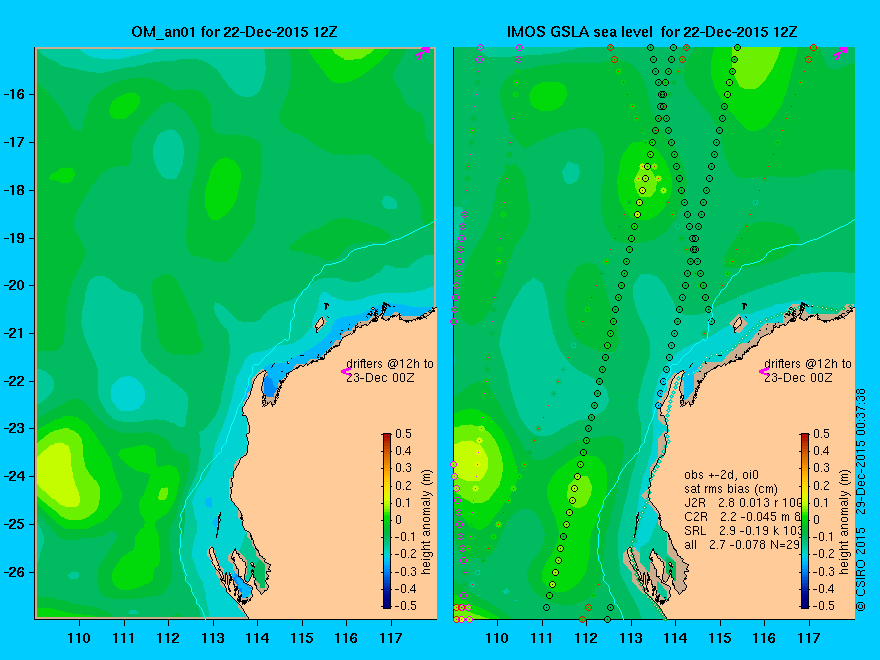Click latitude label '-17' on the left axis
Image resolution: width=880 pixels, height=660 pixels.
(x=15, y=141)
